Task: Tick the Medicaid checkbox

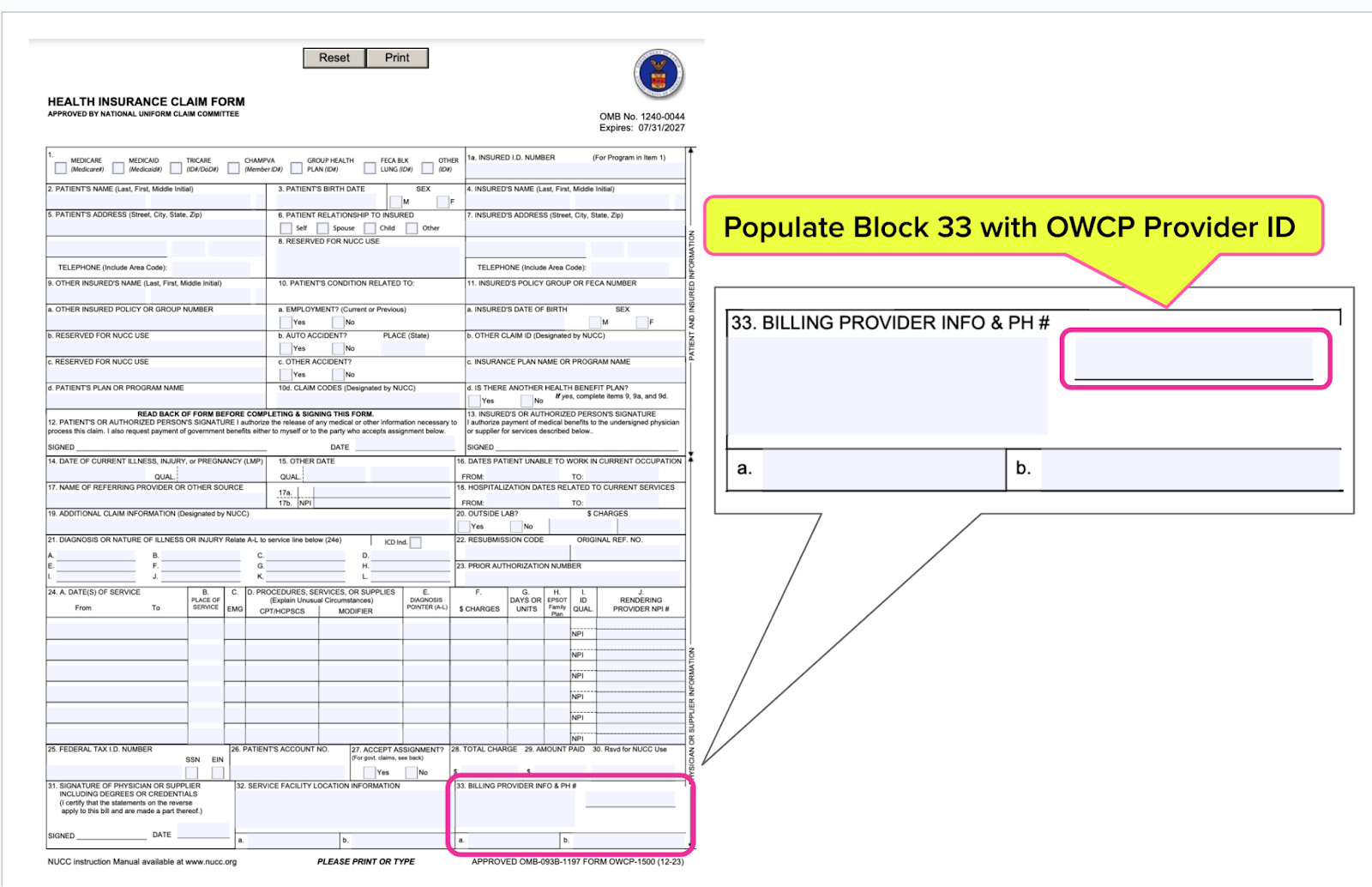Action: pos(119,168)
